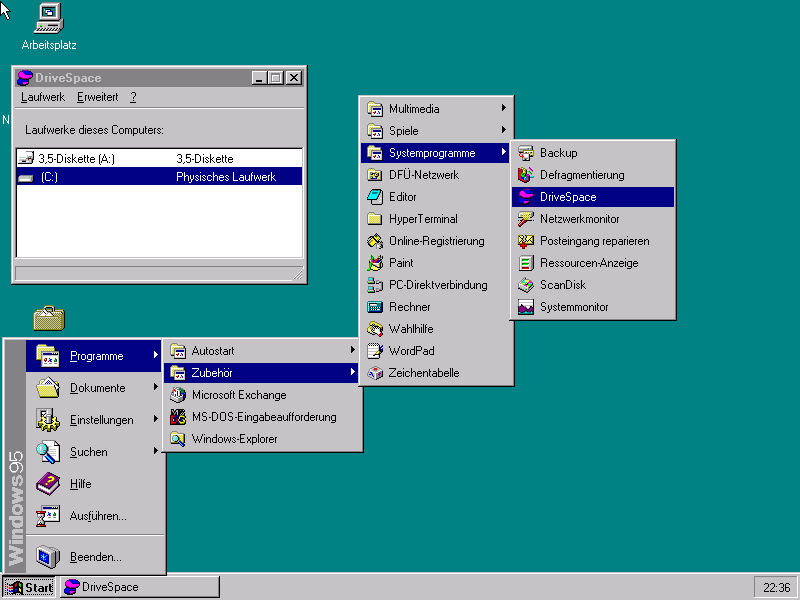Screen dimensions: 800x600
Task: Click the taskbar clock showing 22:36
Action: [776, 588]
